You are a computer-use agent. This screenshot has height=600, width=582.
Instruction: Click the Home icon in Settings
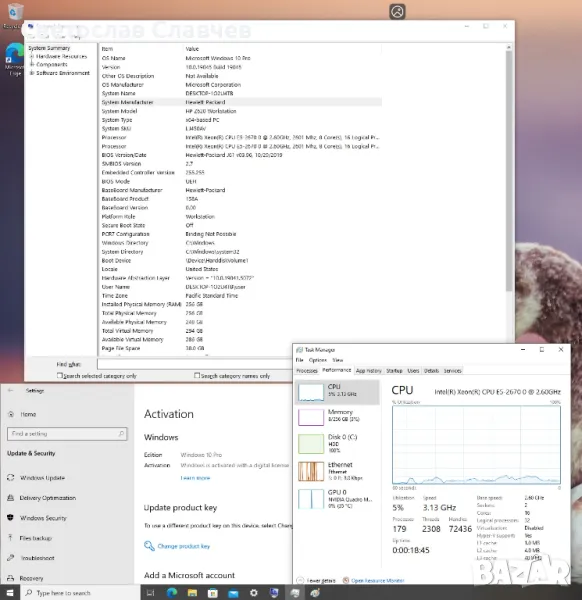11,414
